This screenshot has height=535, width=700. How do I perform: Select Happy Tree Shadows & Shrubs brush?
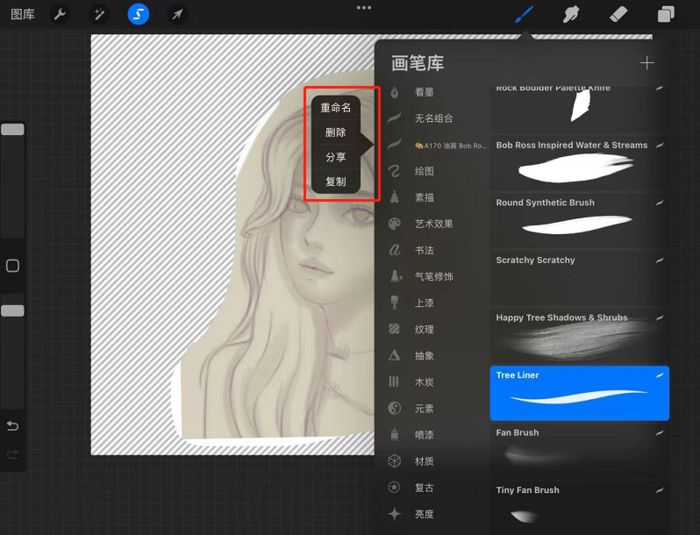point(579,336)
